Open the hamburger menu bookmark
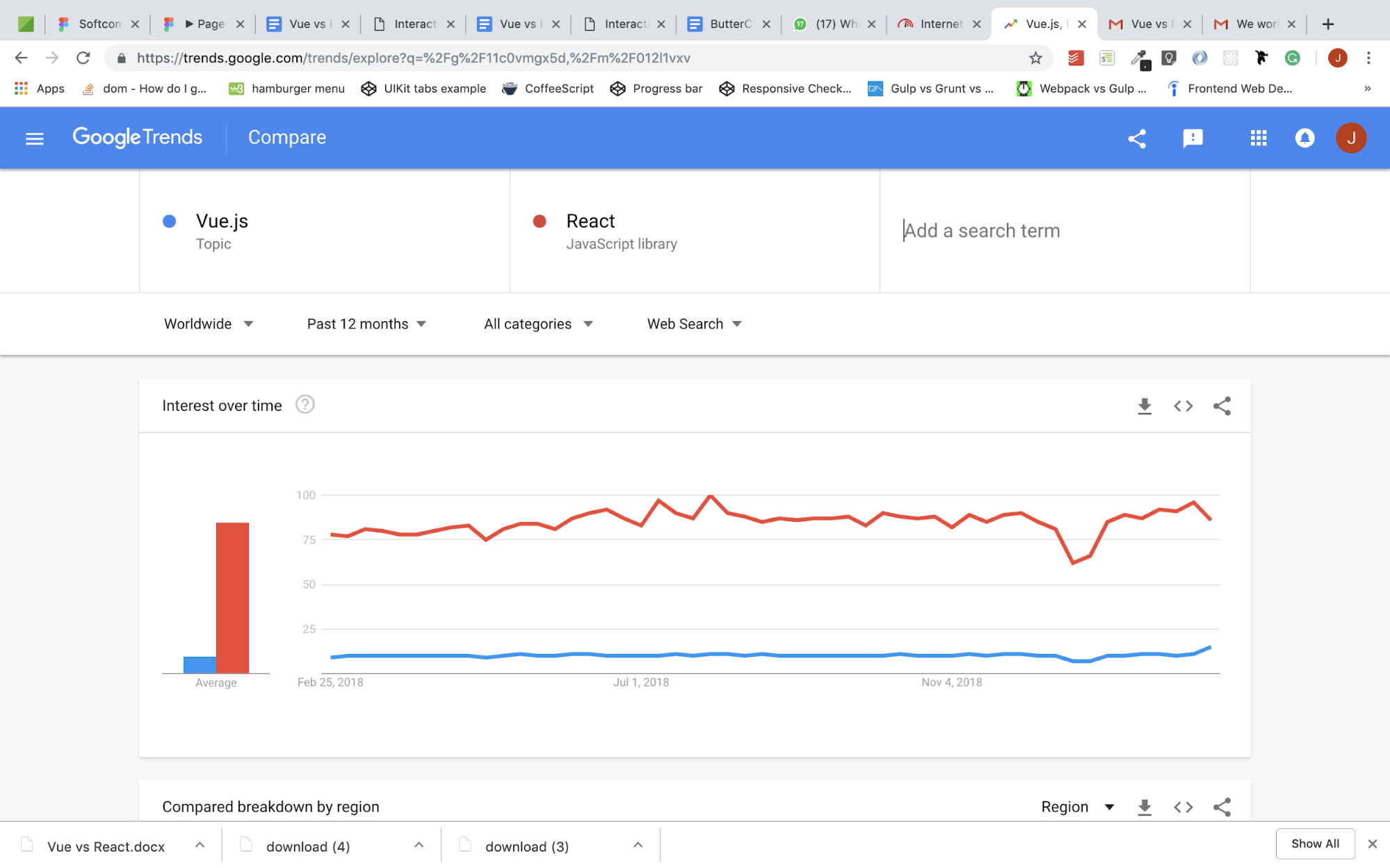 286,88
